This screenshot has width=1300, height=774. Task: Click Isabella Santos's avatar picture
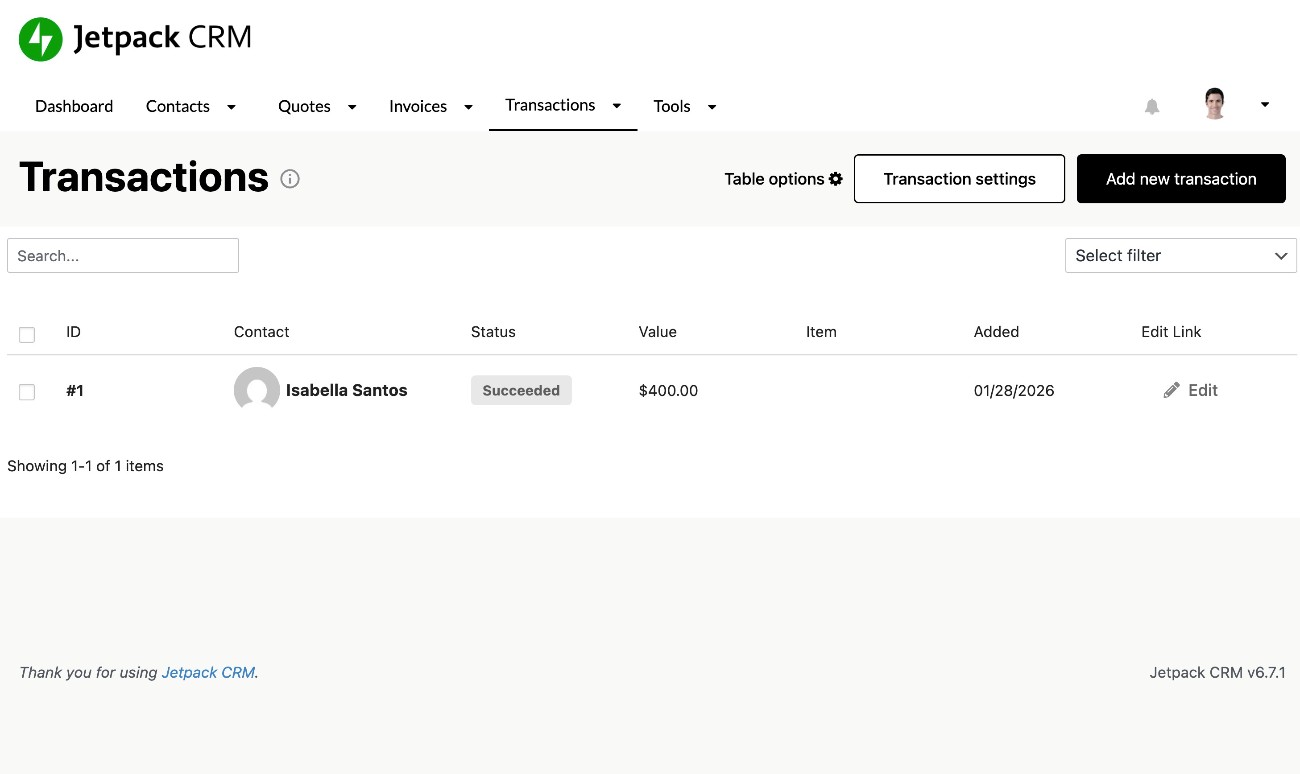[x=256, y=390]
